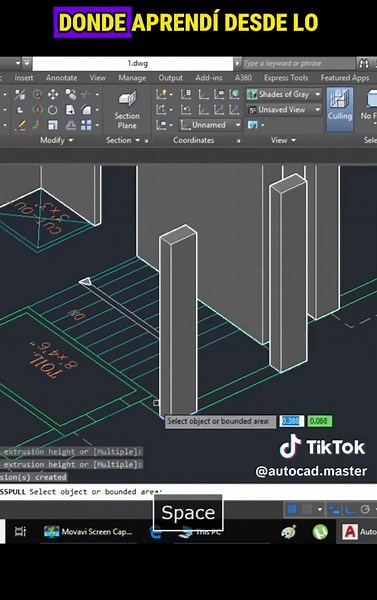Image resolution: width=377 pixels, height=600 pixels.
Task: Switch to the View ribbon tab
Action: 98,78
